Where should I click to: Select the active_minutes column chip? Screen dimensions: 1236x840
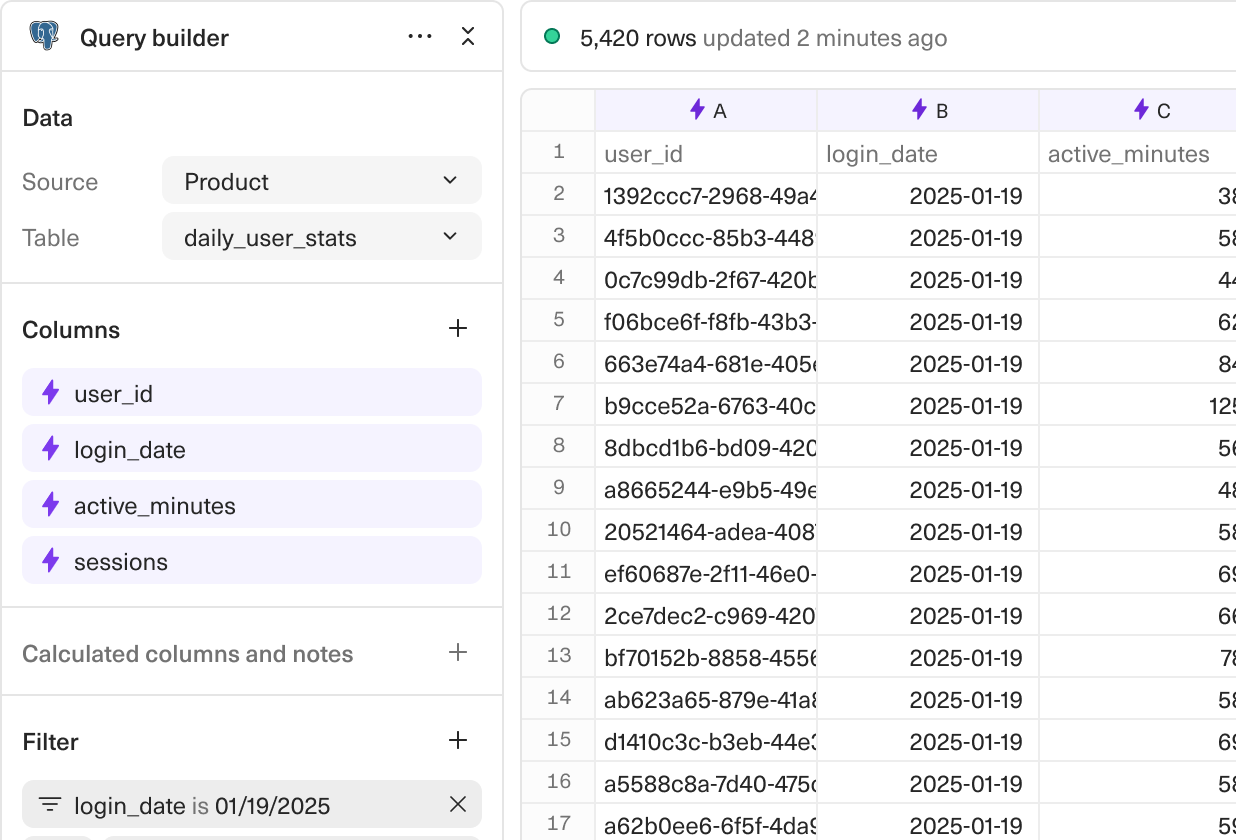click(x=252, y=505)
